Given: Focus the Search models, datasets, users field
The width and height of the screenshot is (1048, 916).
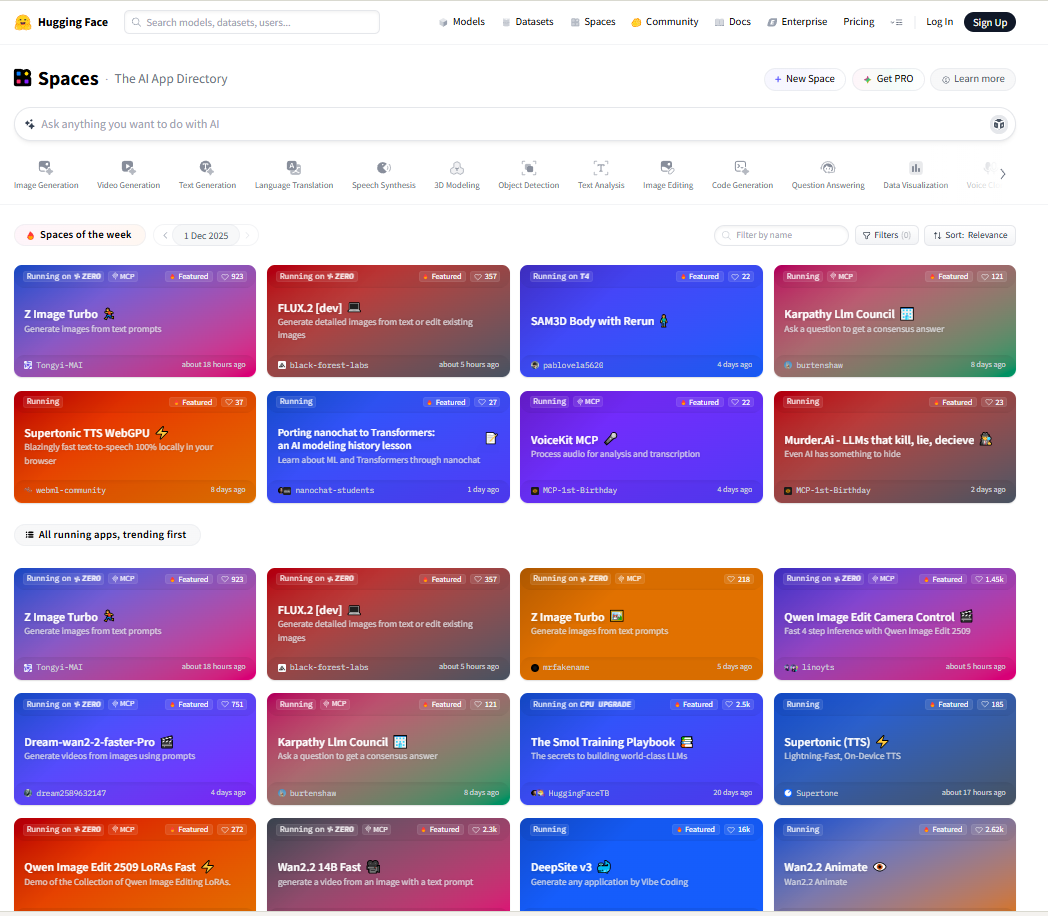Looking at the screenshot, I should tap(252, 22).
